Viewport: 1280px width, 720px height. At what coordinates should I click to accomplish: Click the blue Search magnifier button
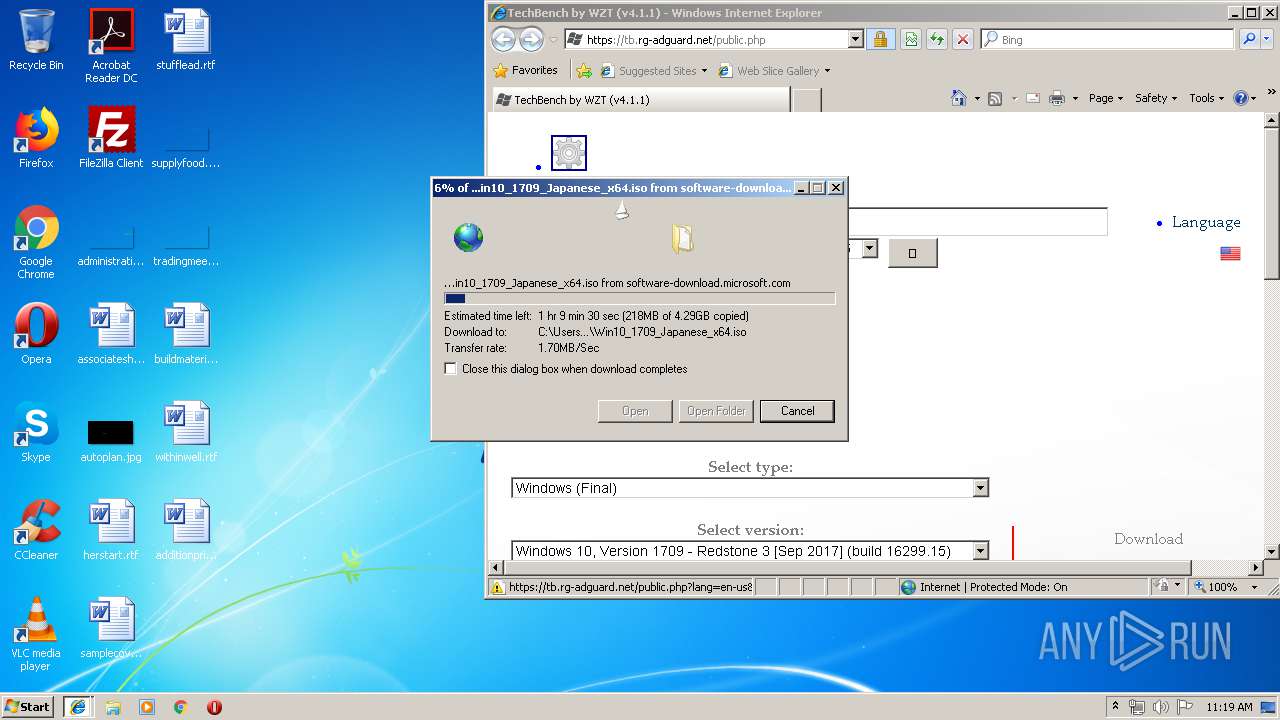[x=1249, y=39]
